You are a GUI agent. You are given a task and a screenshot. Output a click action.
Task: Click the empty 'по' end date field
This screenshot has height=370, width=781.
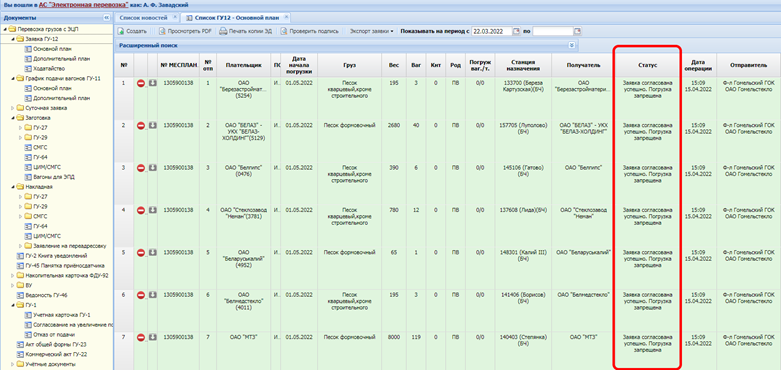tap(553, 31)
